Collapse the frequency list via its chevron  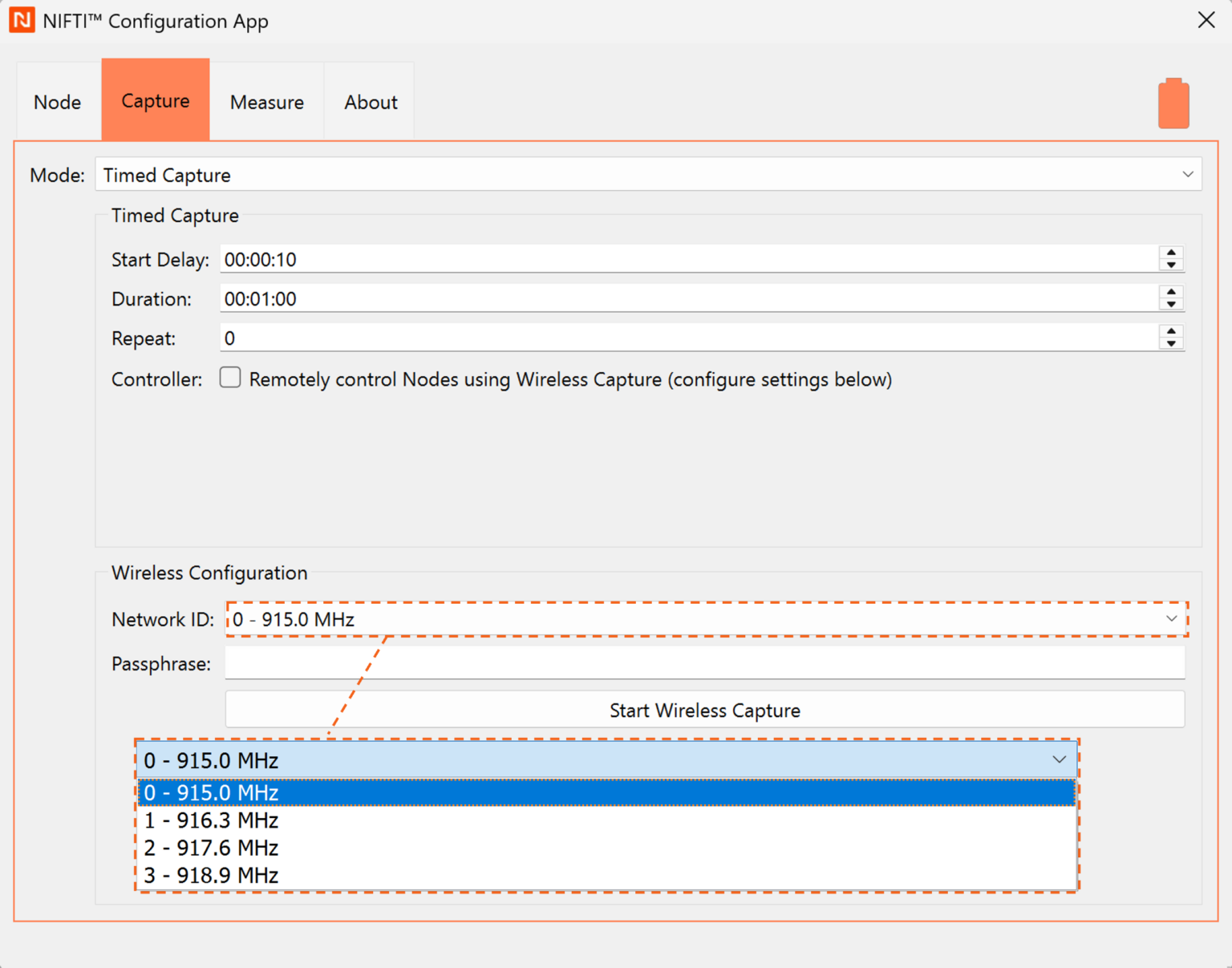pyautogui.click(x=1060, y=759)
